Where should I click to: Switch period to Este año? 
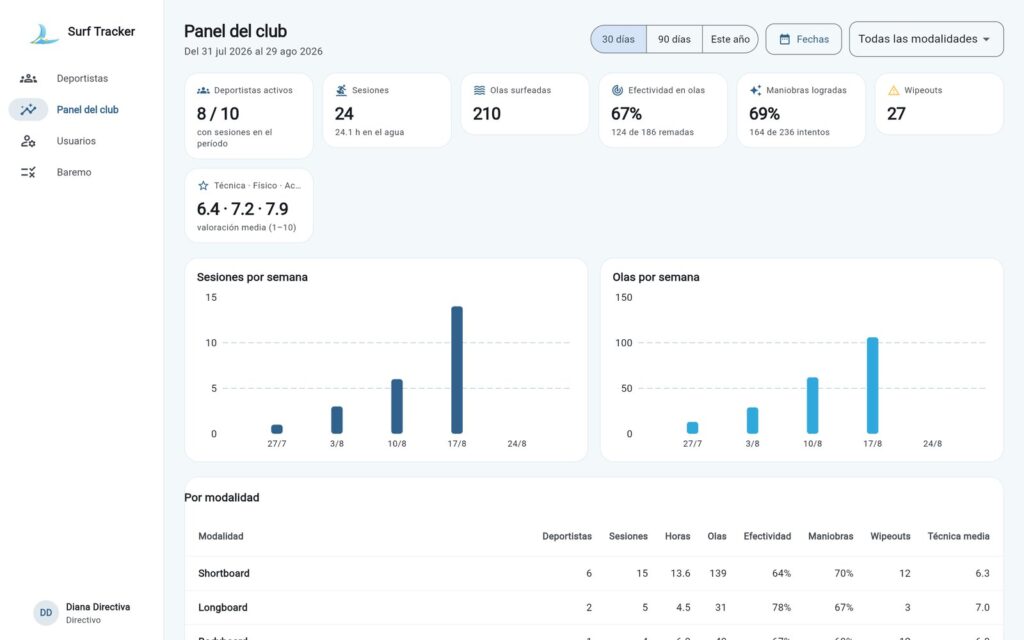730,39
